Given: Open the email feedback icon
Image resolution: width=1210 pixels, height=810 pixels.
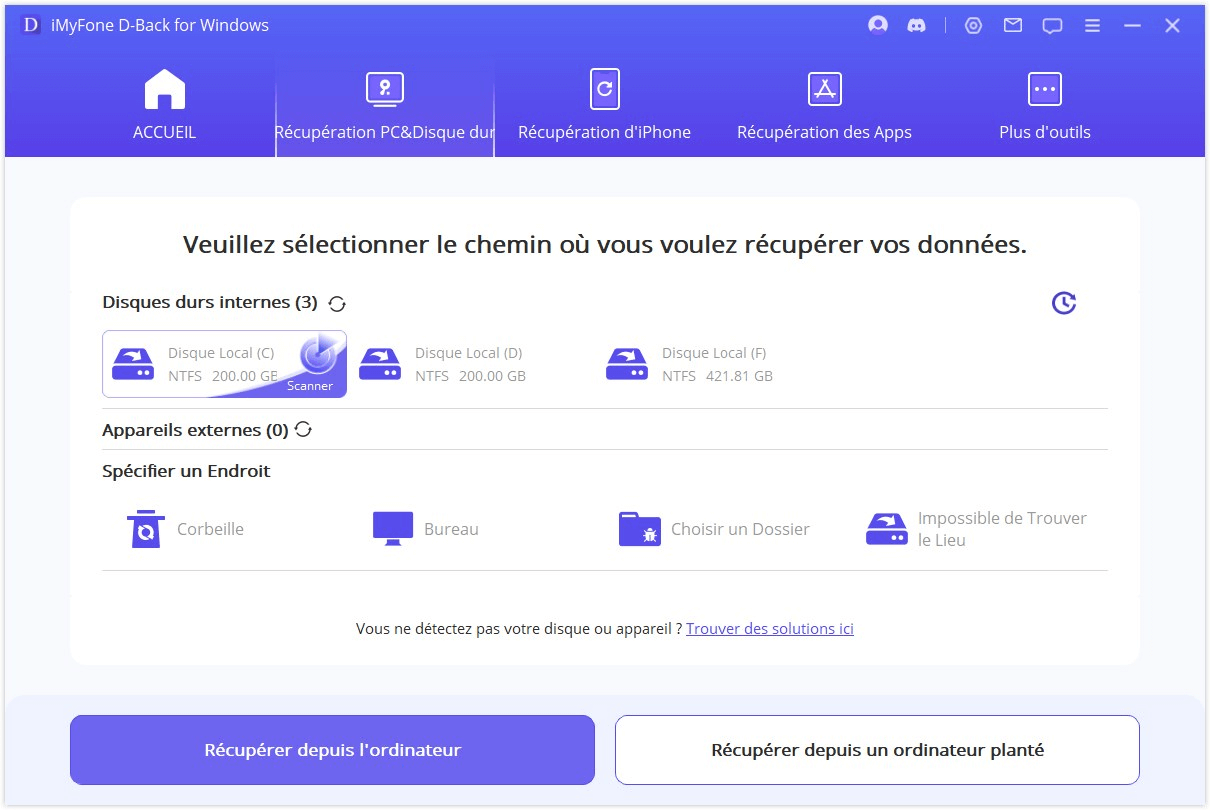Looking at the screenshot, I should point(1012,25).
